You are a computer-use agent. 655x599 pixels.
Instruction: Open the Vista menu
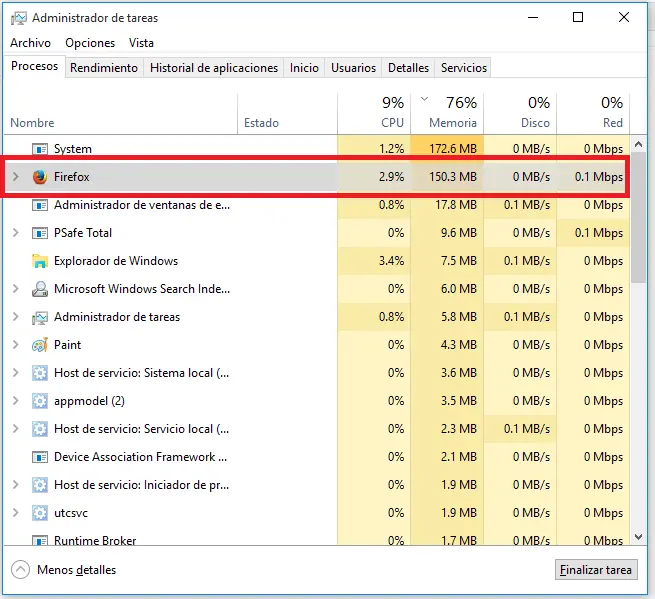pos(141,43)
